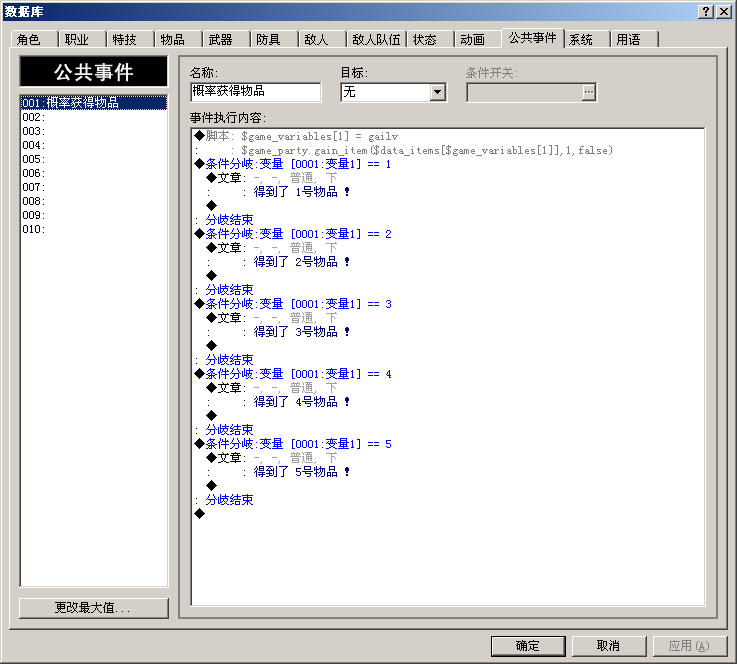Click the 确定 button
The width and height of the screenshot is (737, 664).
(528, 646)
